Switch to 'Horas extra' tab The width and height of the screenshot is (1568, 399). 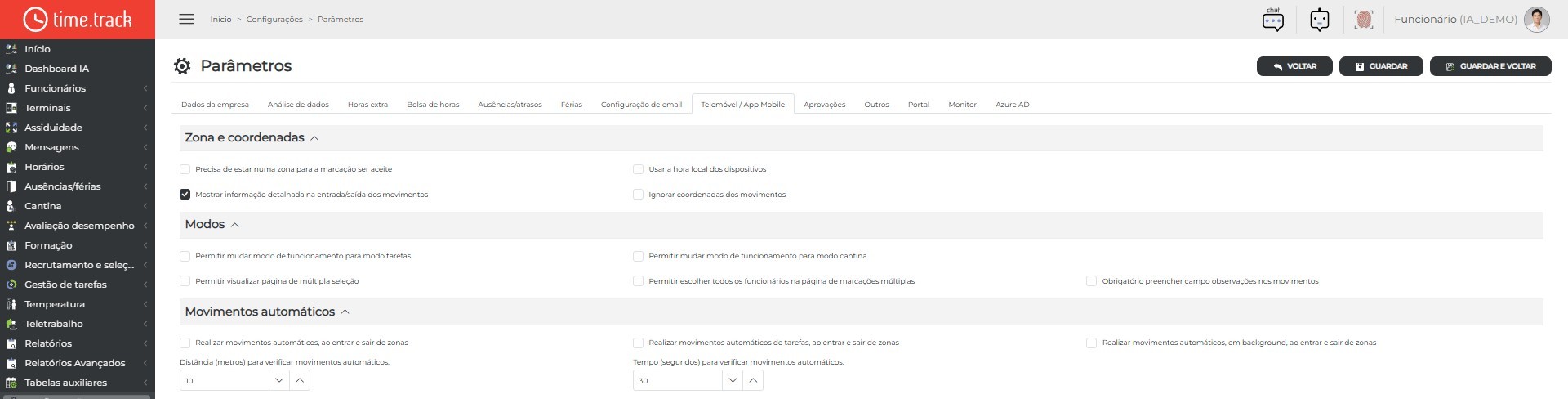(367, 105)
